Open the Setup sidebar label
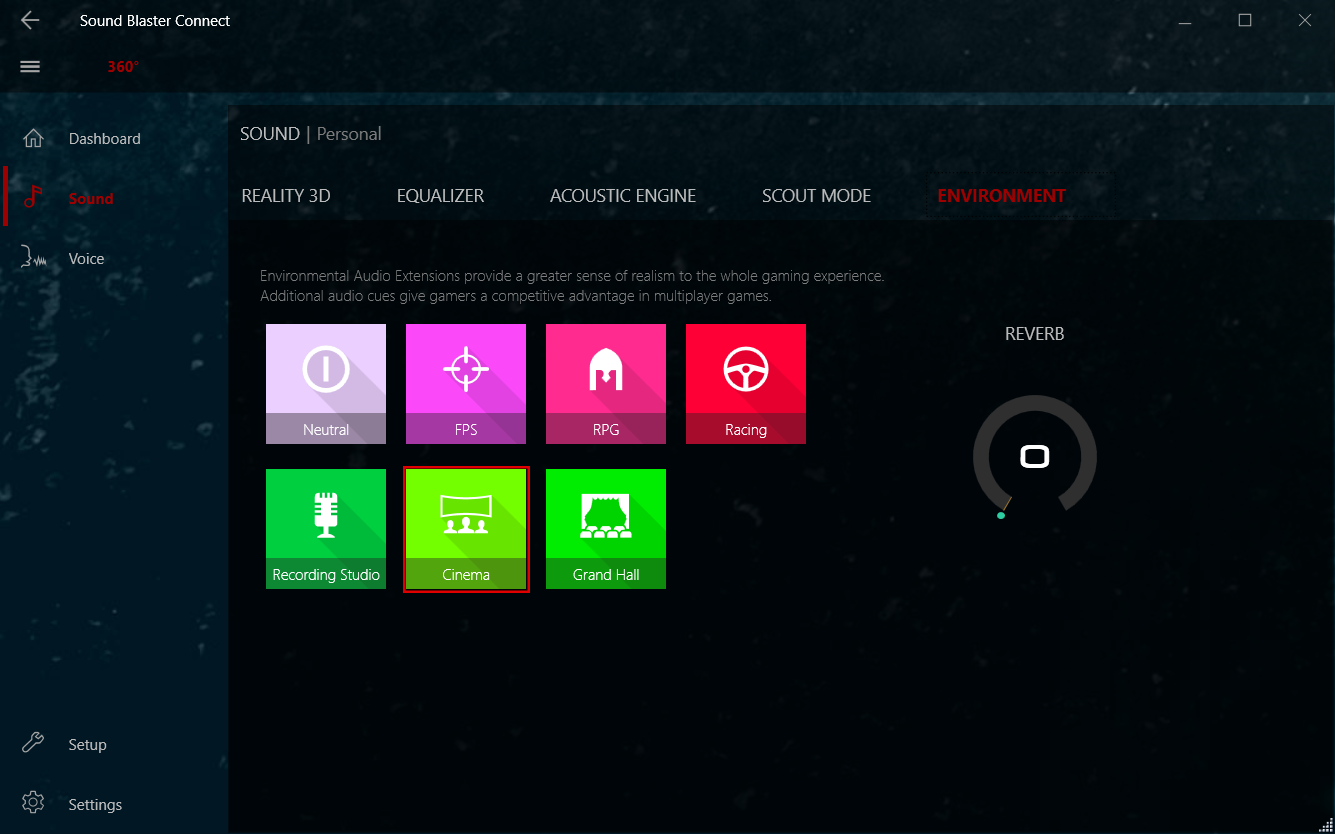The image size is (1335, 834). pyautogui.click(x=87, y=745)
